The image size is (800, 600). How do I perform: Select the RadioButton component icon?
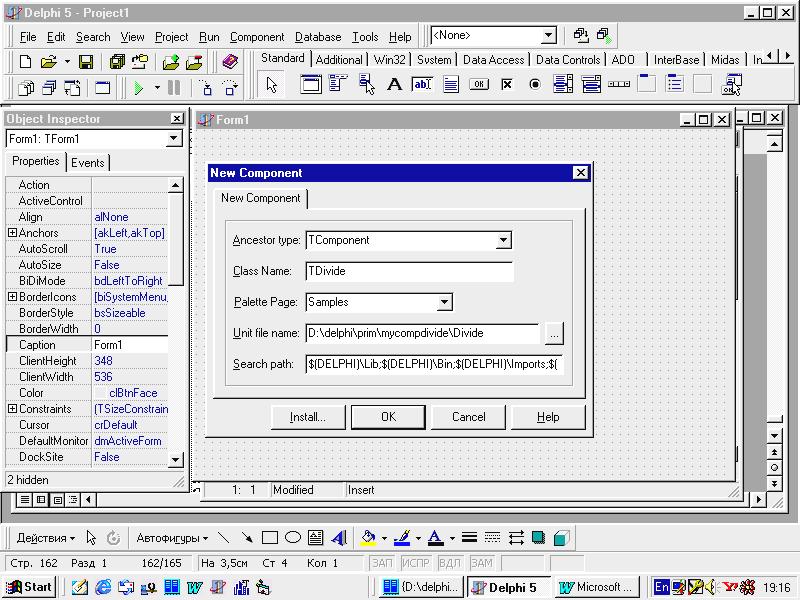point(535,84)
